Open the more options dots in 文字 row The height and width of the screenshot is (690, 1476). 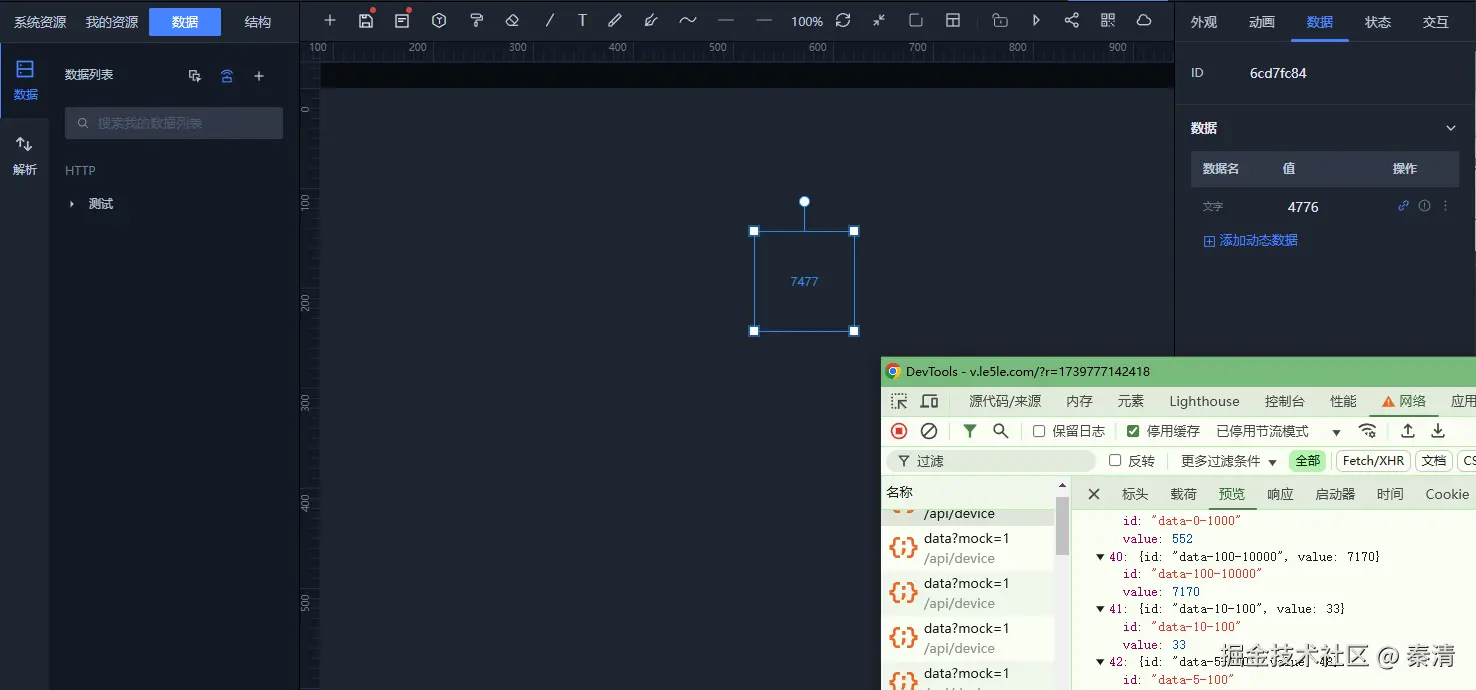pyautogui.click(x=1445, y=206)
